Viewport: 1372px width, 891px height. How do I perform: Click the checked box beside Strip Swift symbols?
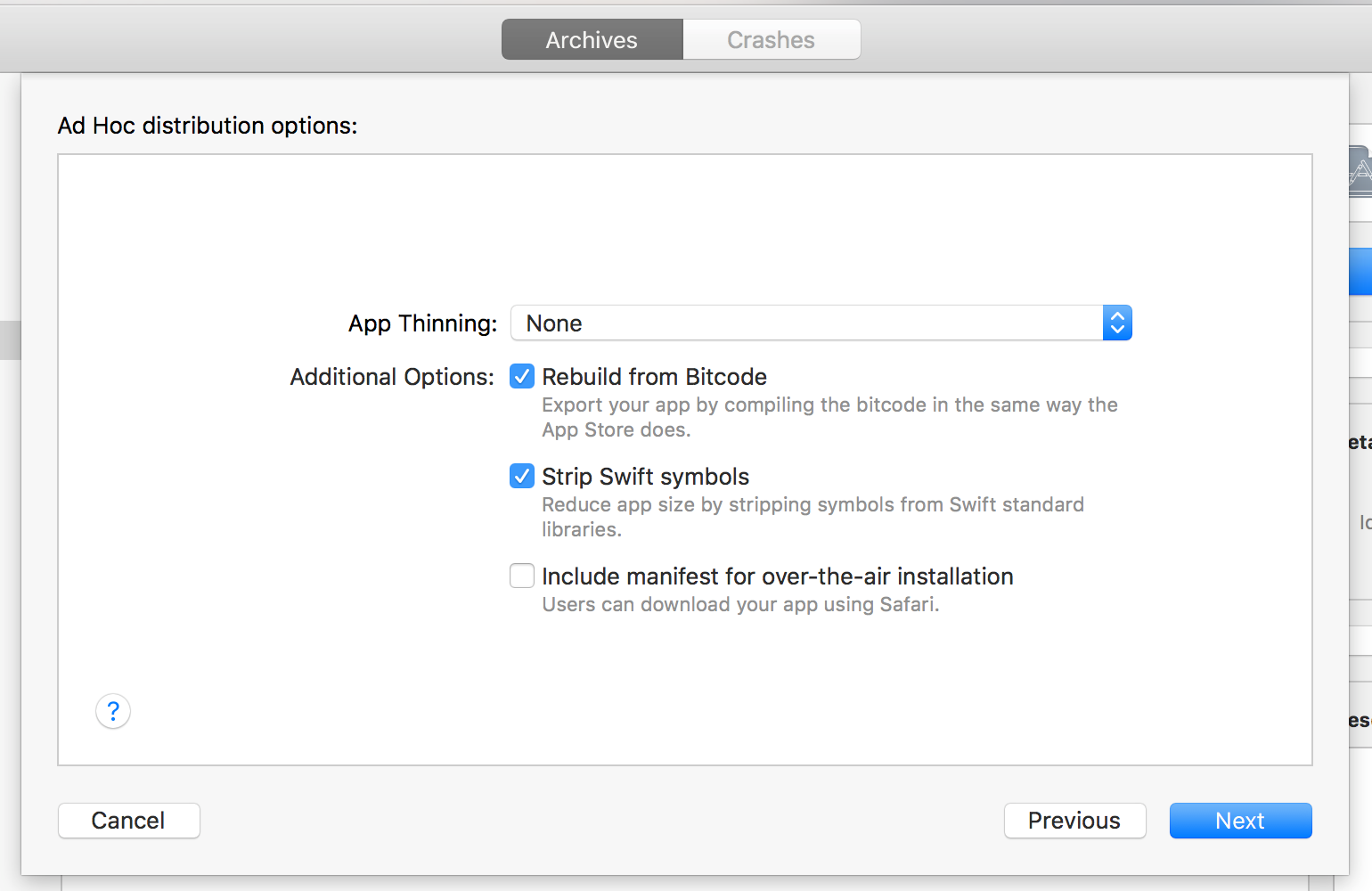point(522,476)
